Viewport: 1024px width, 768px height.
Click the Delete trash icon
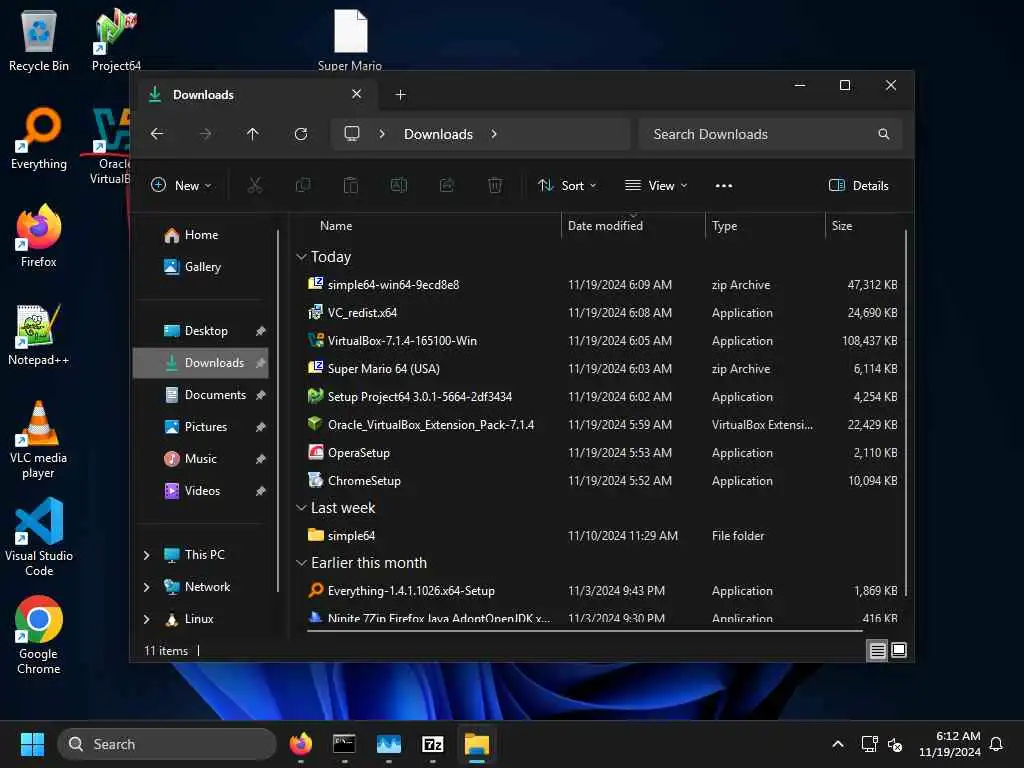[495, 185]
